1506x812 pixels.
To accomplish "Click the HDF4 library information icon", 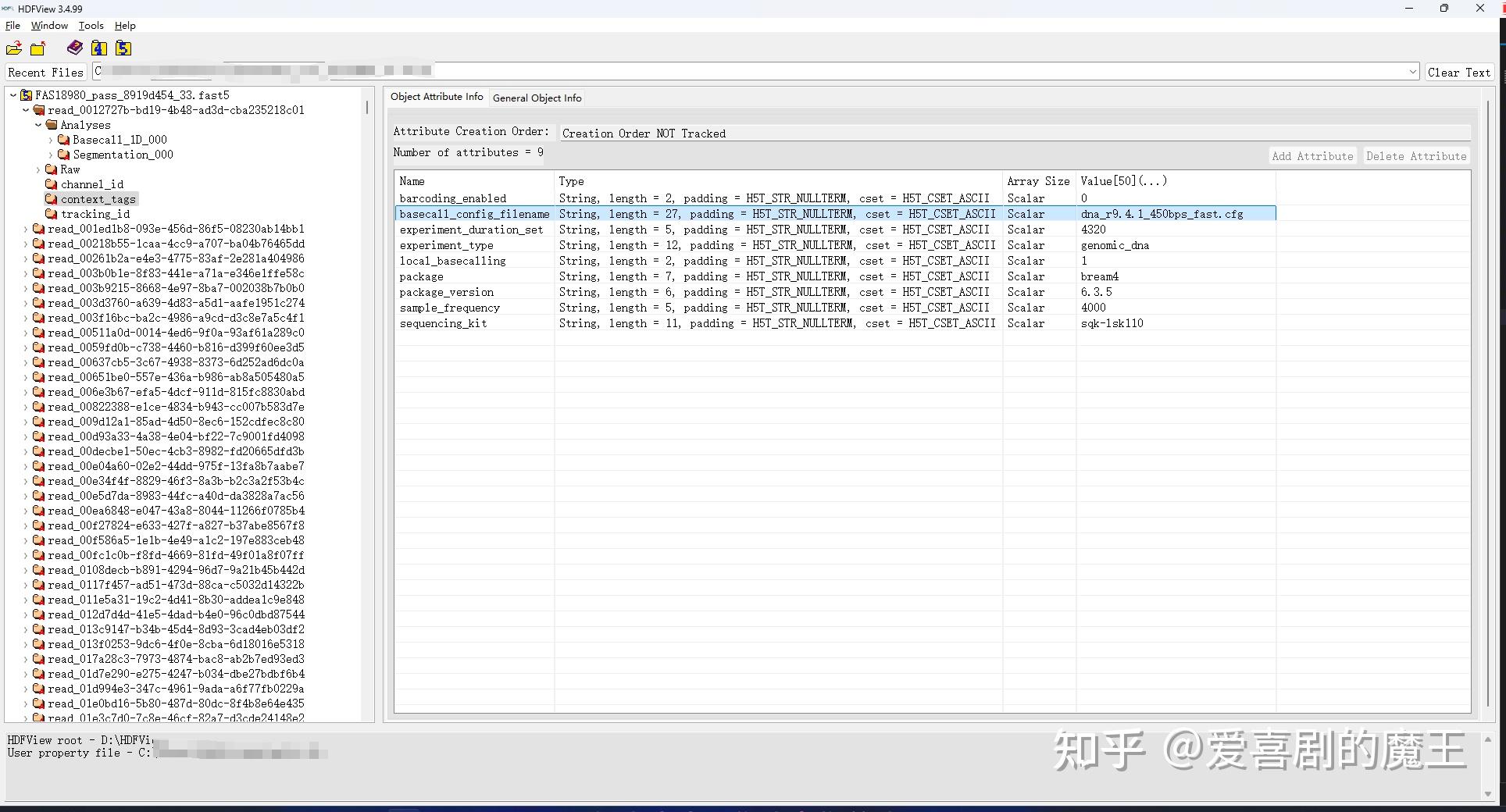I will (x=98, y=48).
